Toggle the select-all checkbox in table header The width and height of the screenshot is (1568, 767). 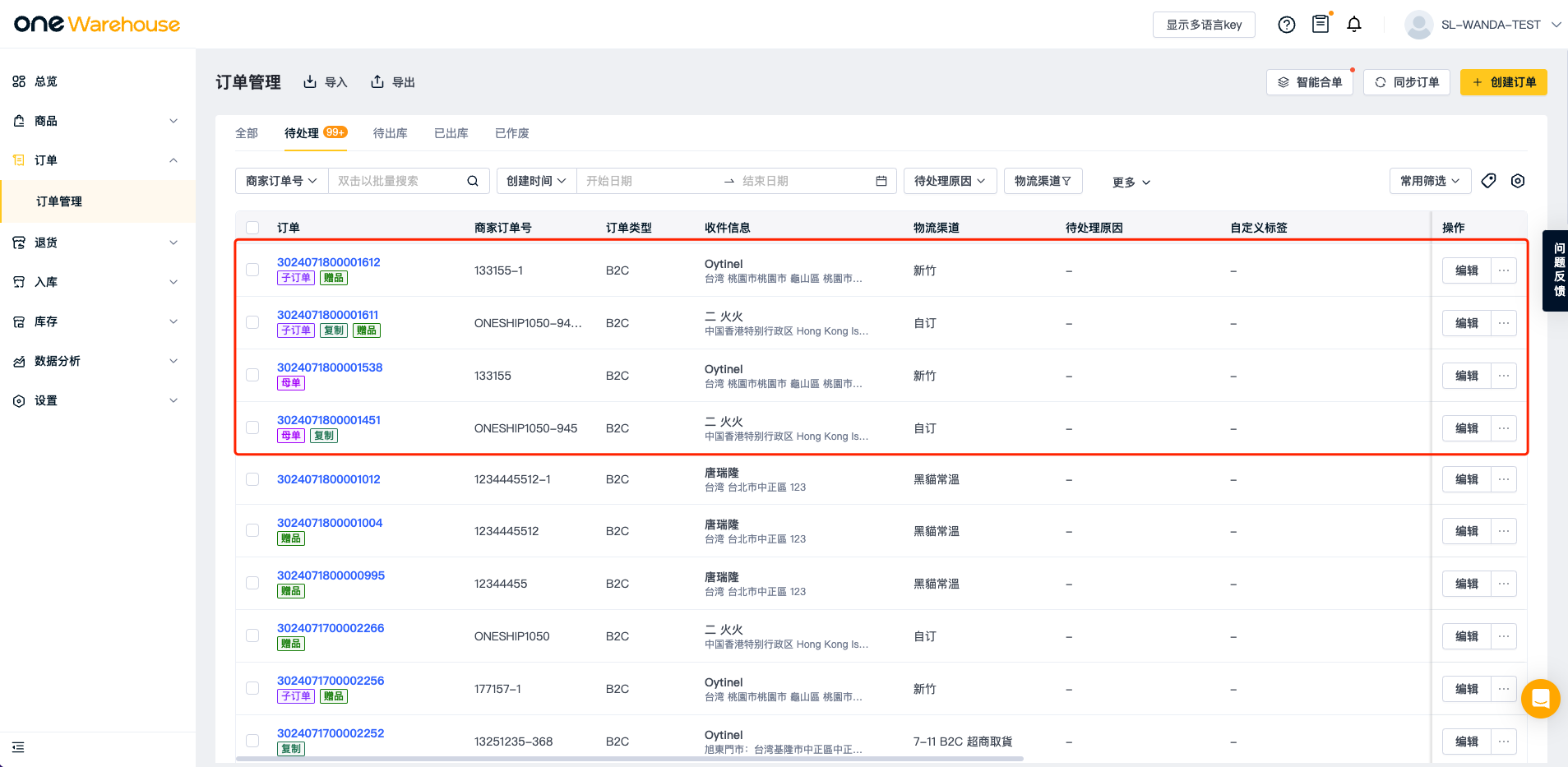pyautogui.click(x=252, y=228)
